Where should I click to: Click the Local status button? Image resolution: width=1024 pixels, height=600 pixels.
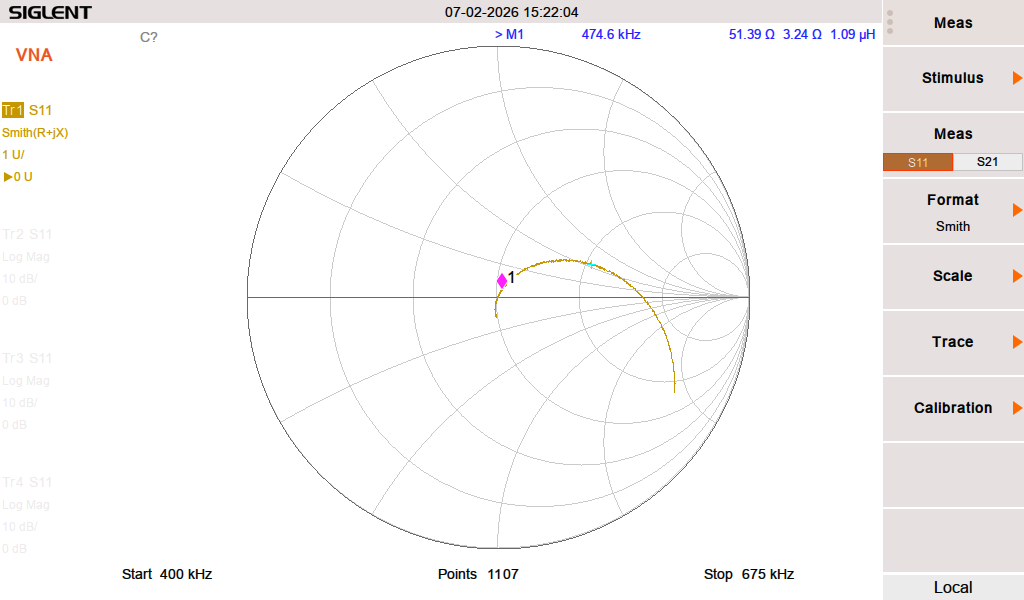[953, 587]
